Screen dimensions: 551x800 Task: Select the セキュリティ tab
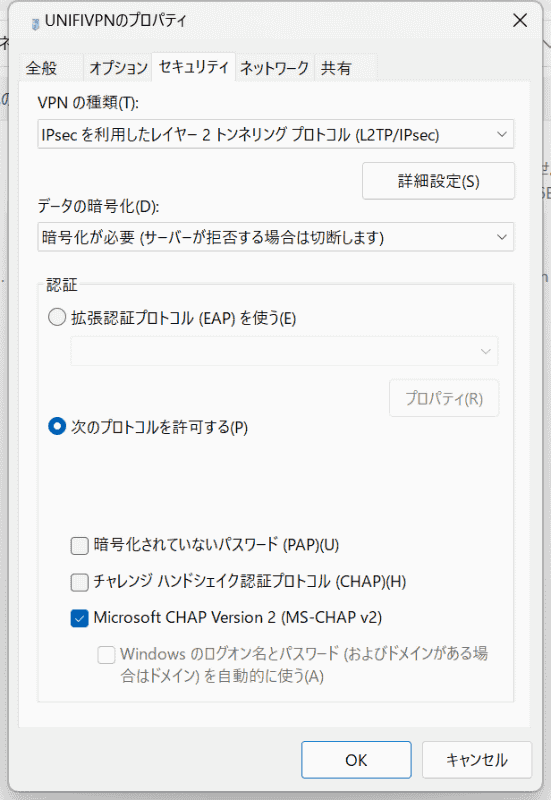(193, 67)
